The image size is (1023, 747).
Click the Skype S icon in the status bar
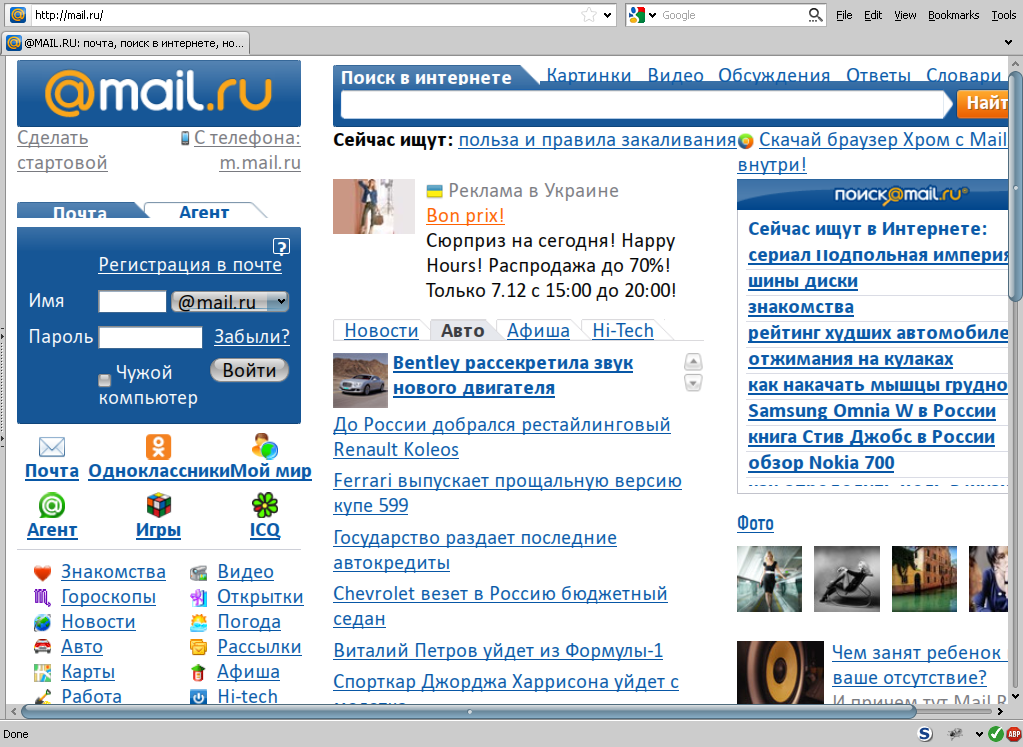(924, 734)
